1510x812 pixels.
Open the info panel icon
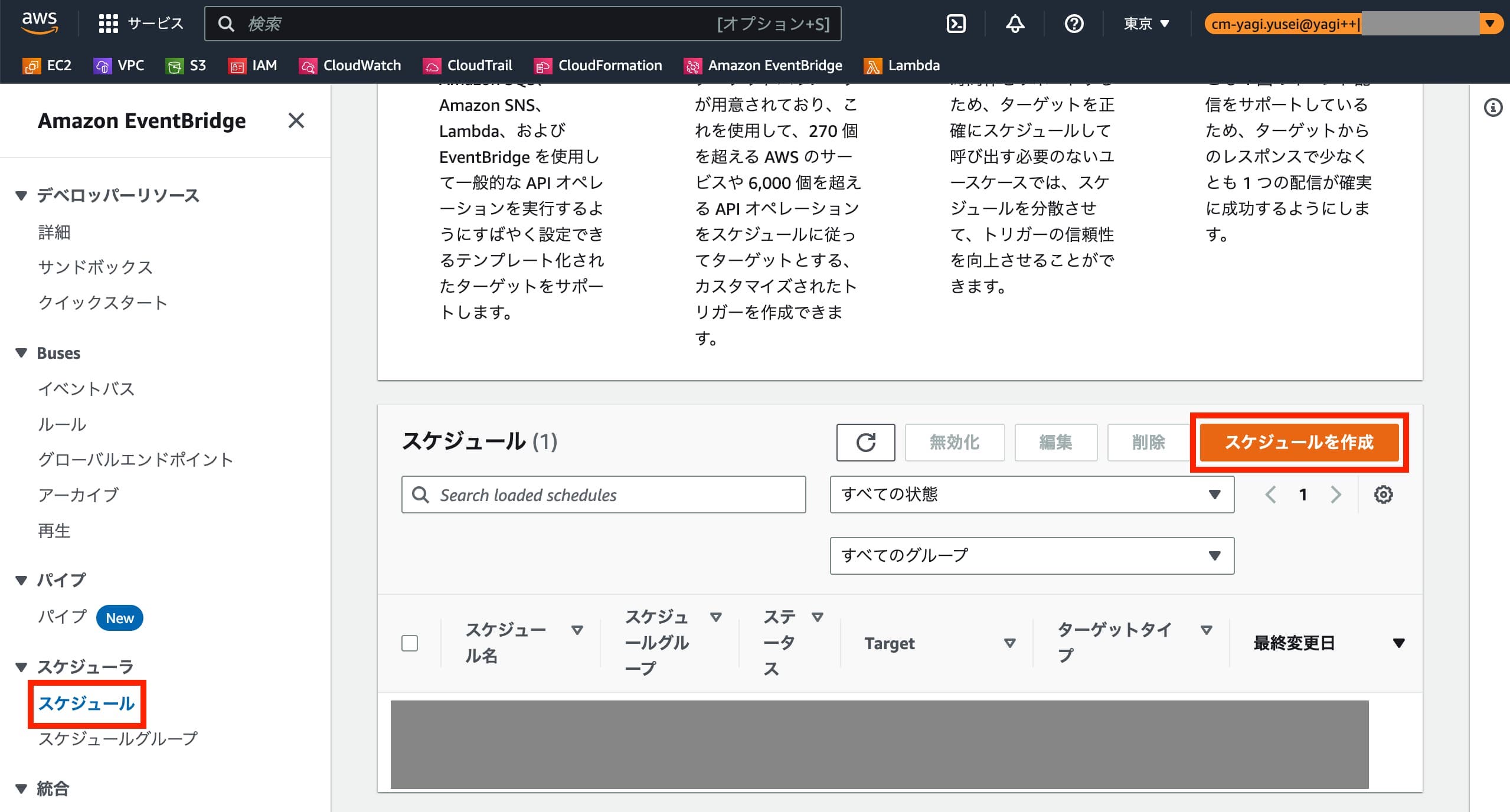1493,107
